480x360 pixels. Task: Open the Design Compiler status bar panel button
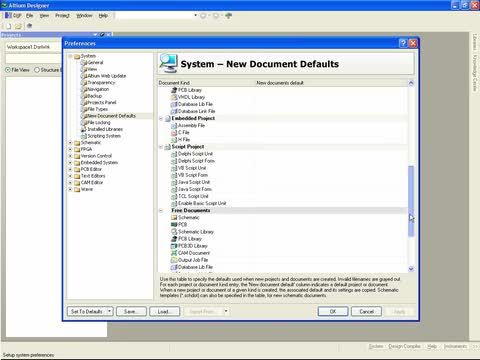click(x=404, y=347)
